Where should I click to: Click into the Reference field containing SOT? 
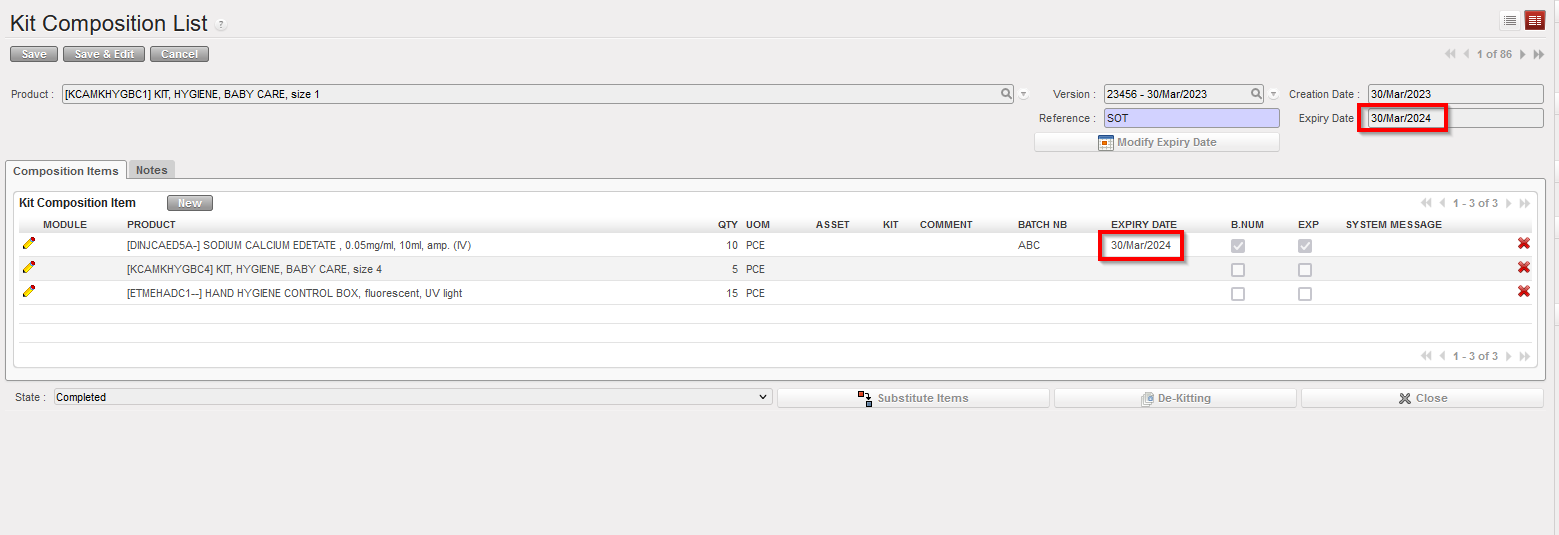coord(1190,118)
